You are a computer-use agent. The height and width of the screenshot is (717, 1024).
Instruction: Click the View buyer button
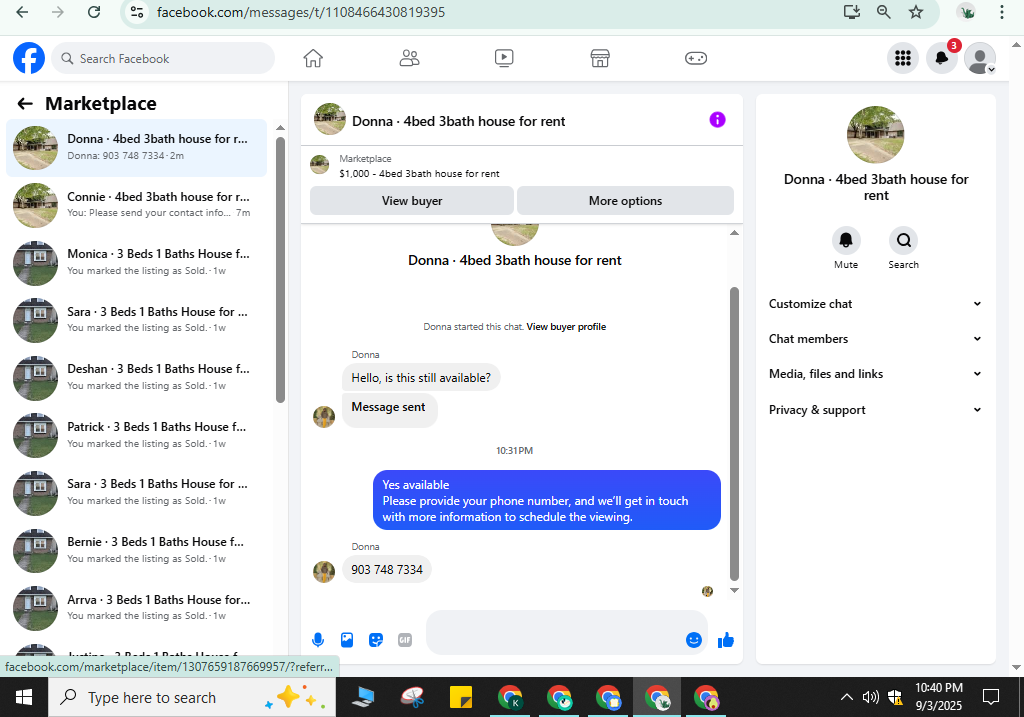tap(411, 200)
